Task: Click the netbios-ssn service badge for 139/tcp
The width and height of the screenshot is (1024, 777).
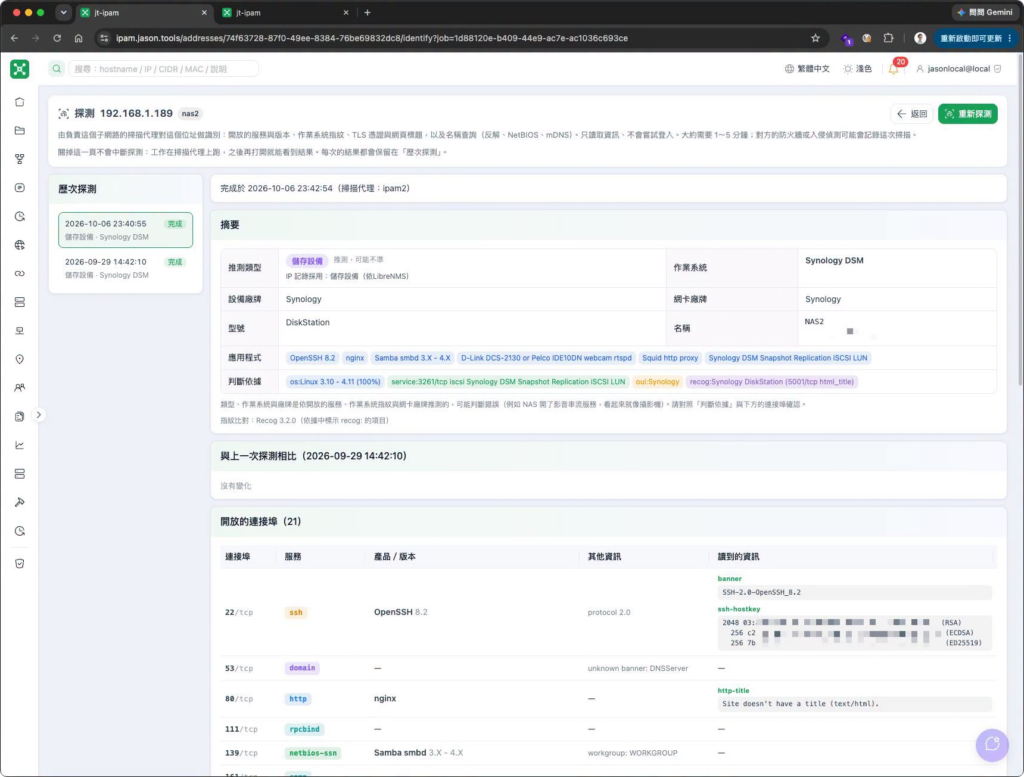Action: [x=313, y=753]
